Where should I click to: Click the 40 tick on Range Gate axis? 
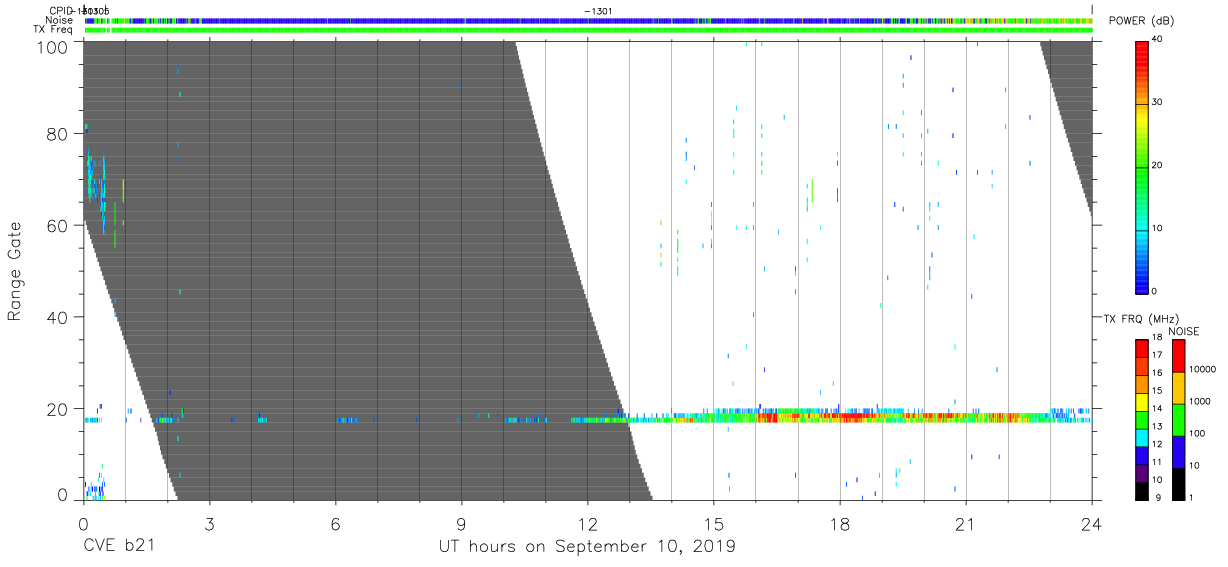[57, 317]
